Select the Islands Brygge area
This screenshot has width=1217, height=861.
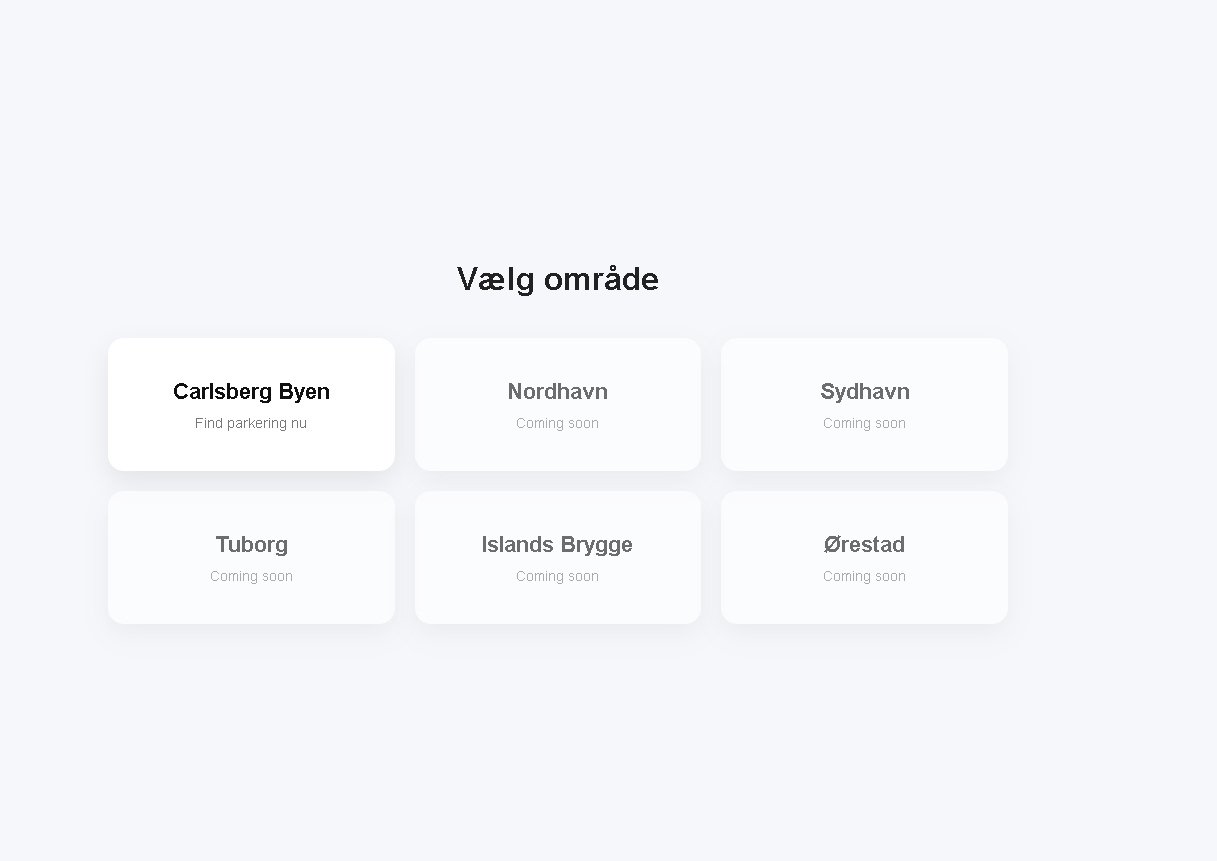click(557, 557)
